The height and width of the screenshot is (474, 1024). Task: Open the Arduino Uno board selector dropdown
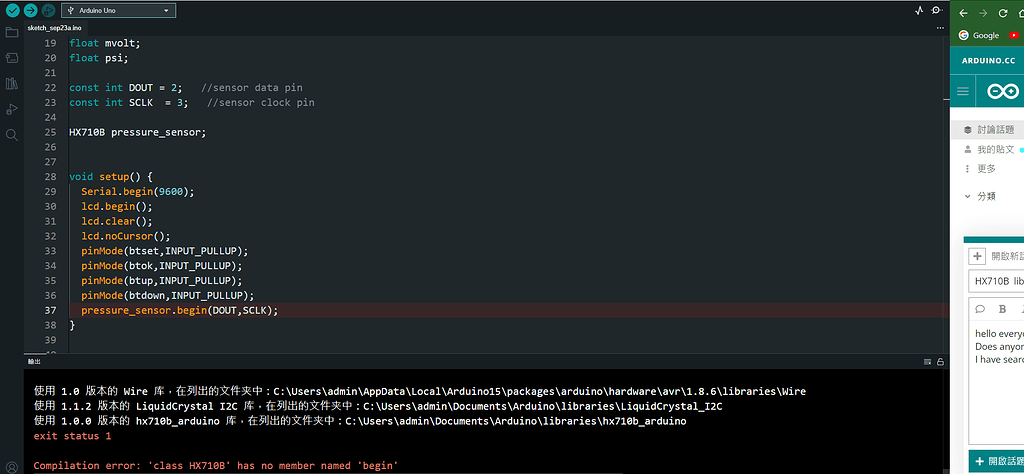click(118, 10)
